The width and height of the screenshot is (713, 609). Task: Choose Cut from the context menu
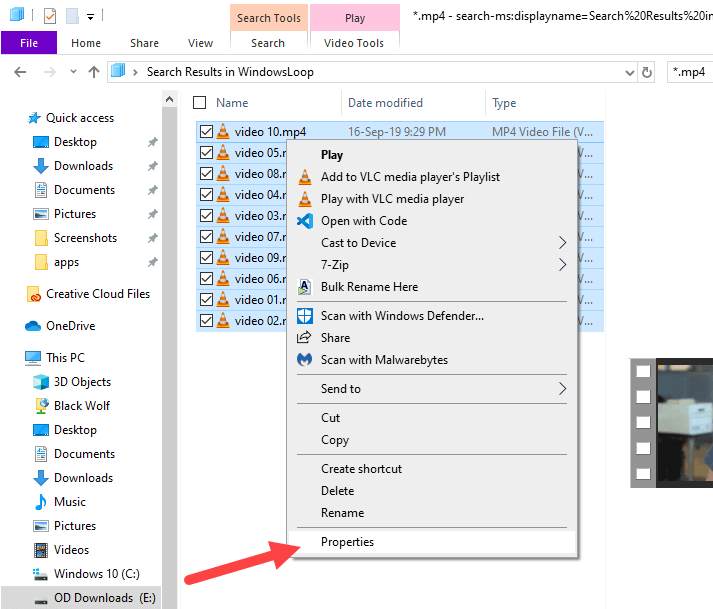(432, 418)
